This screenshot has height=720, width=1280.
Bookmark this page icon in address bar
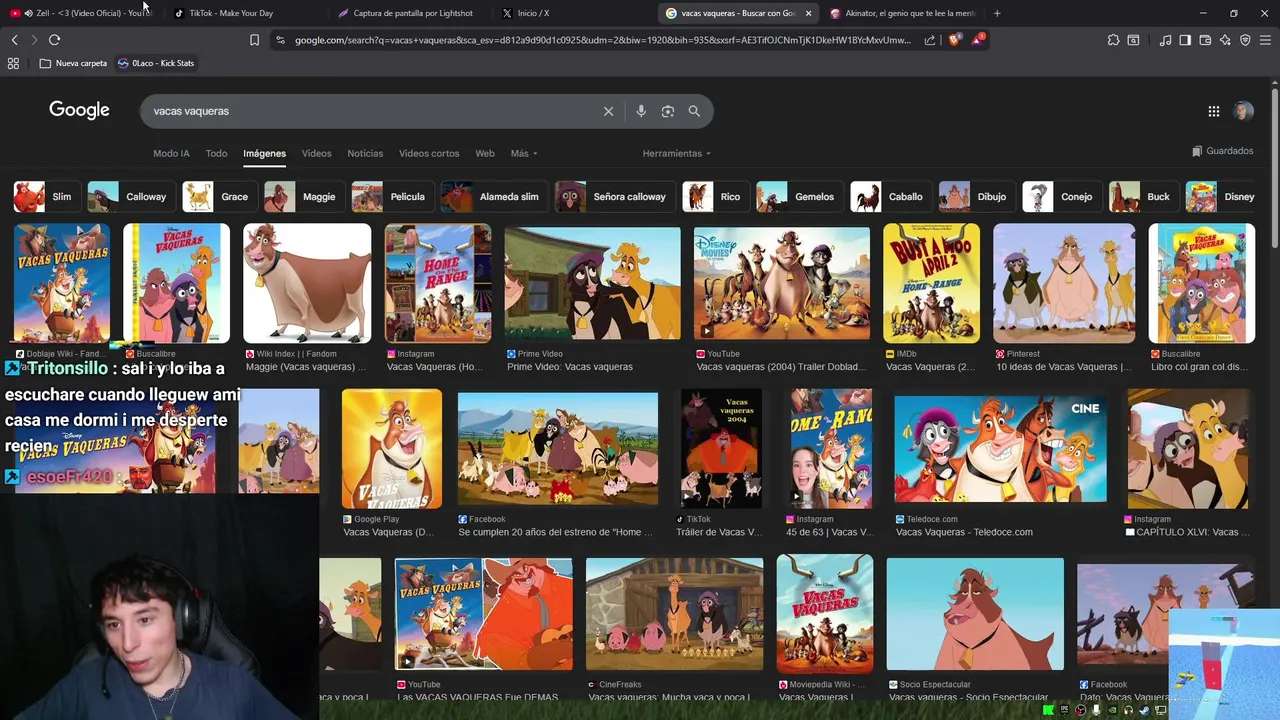pos(254,40)
